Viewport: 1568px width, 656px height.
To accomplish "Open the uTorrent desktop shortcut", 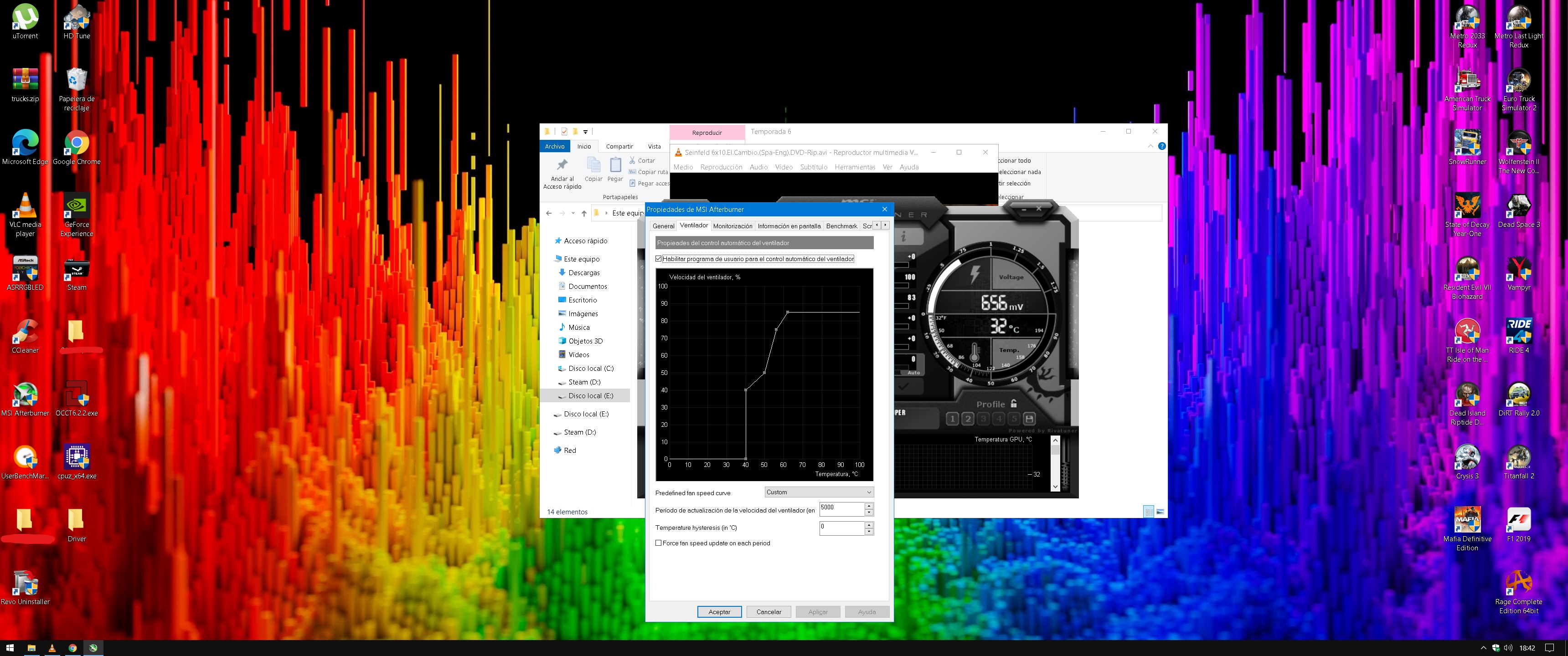I will pos(25,22).
